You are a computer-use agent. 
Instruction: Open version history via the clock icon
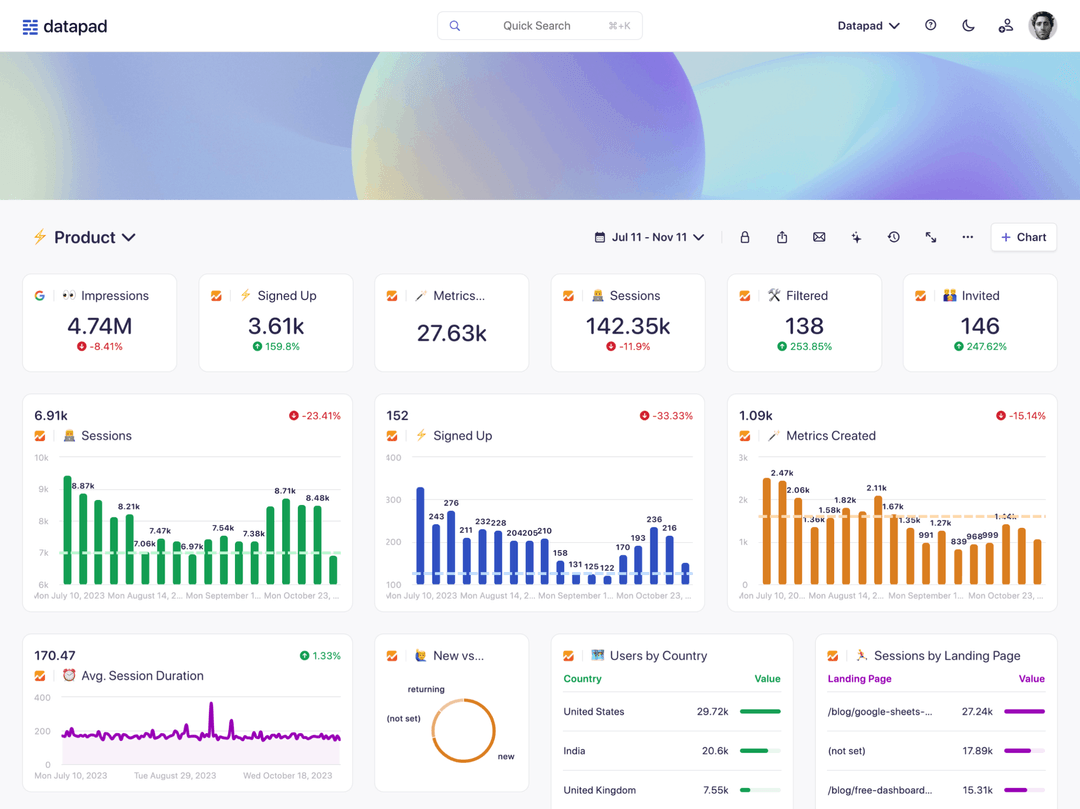893,237
